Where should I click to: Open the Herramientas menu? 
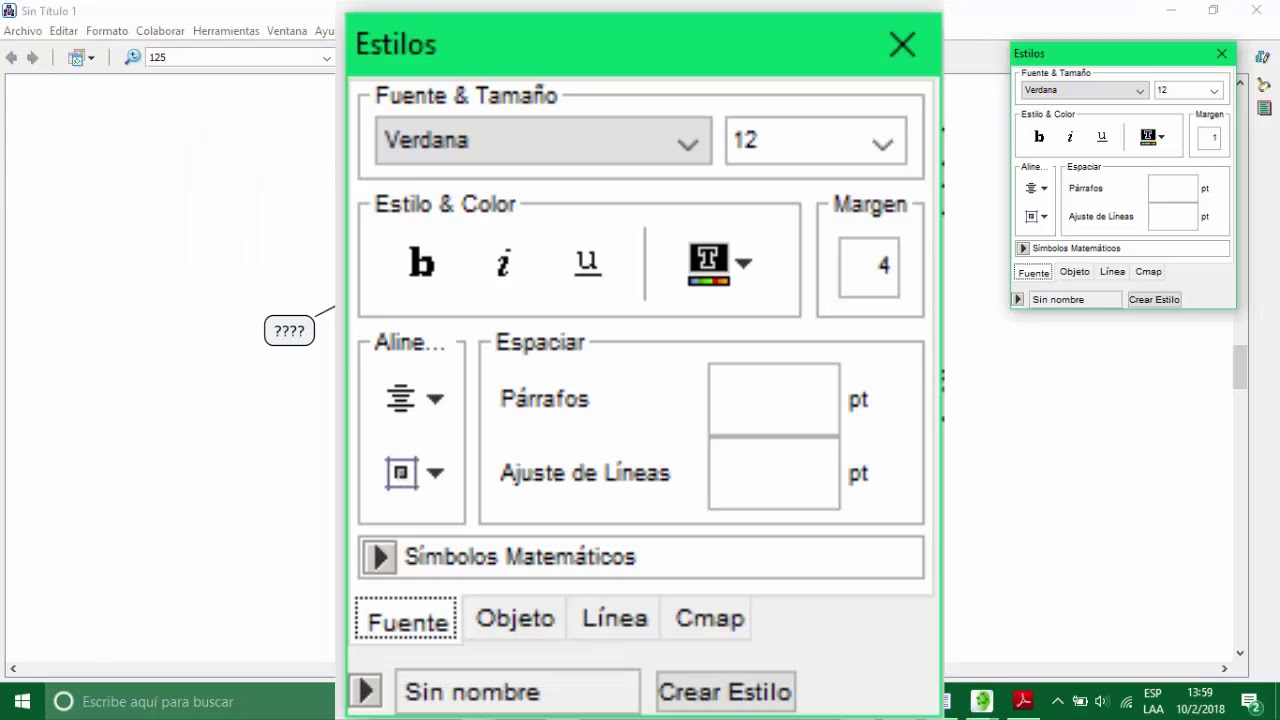pos(226,31)
